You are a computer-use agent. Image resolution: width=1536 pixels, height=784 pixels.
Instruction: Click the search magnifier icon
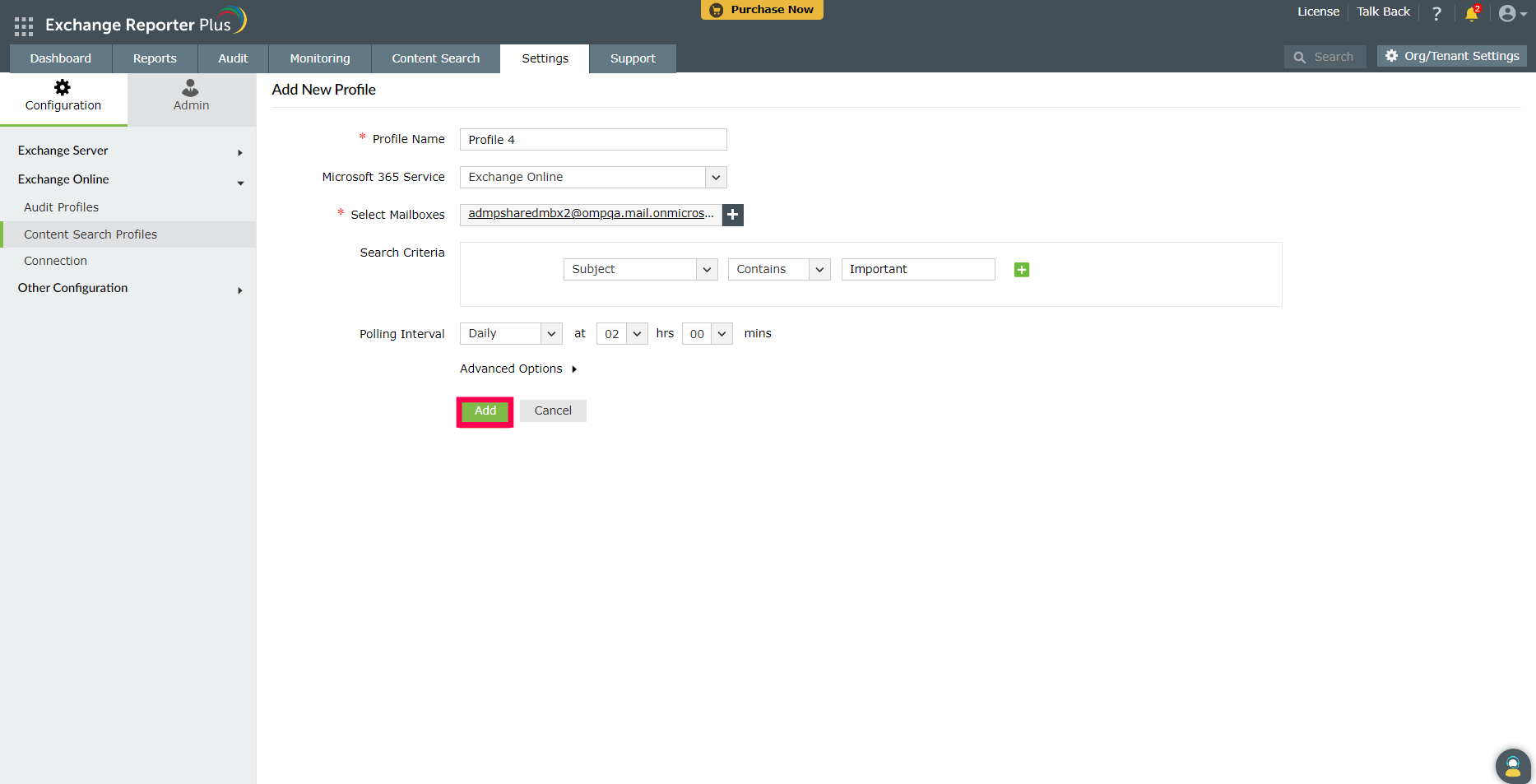point(1300,58)
